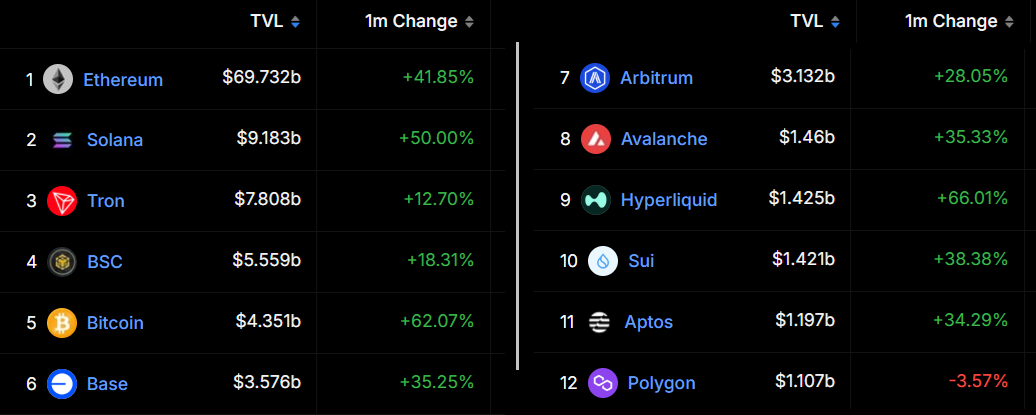Sort right table by 1m Change
Viewport: 1036px width, 415px height.
959,21
